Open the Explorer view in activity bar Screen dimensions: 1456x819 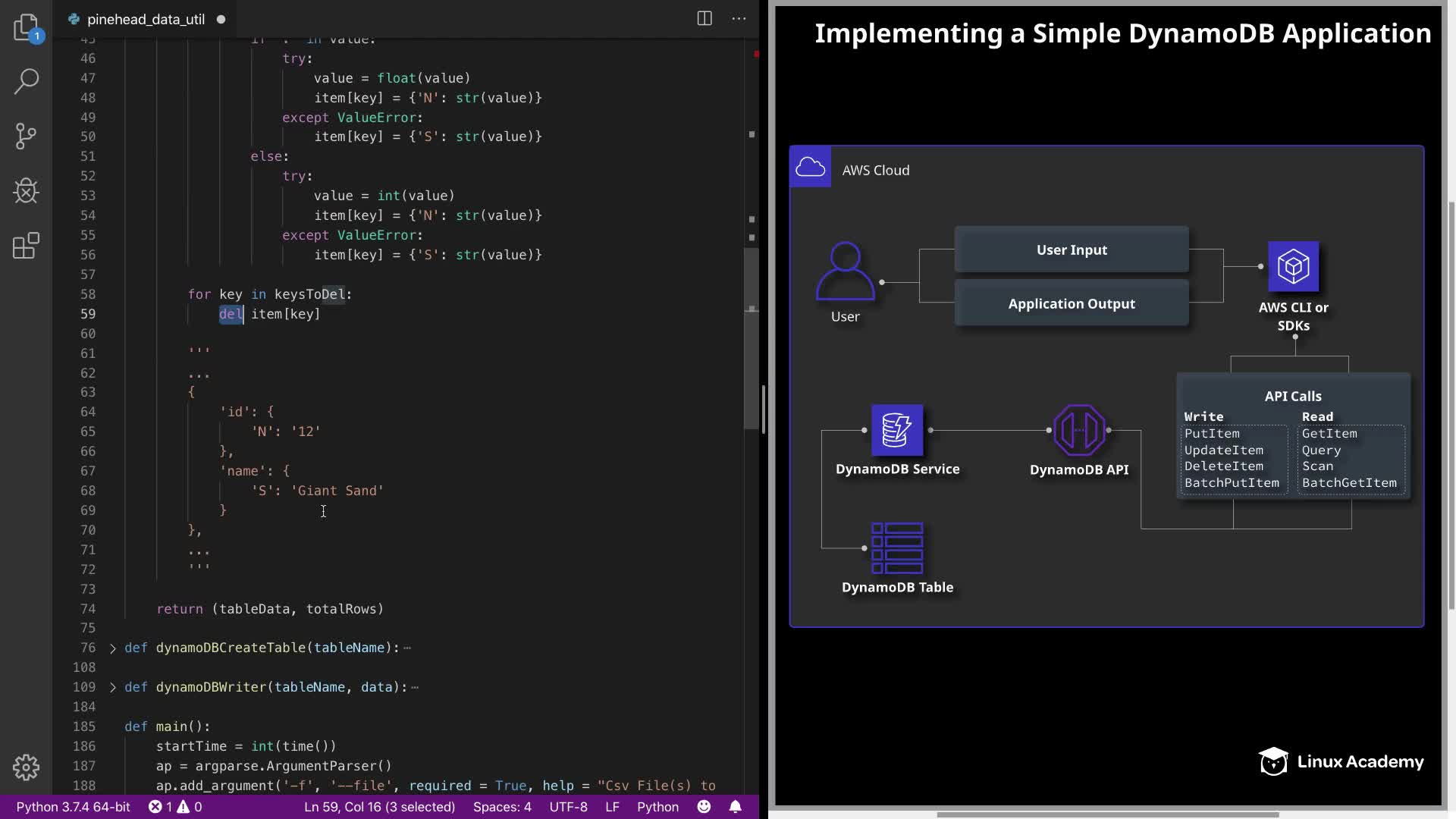(x=27, y=27)
